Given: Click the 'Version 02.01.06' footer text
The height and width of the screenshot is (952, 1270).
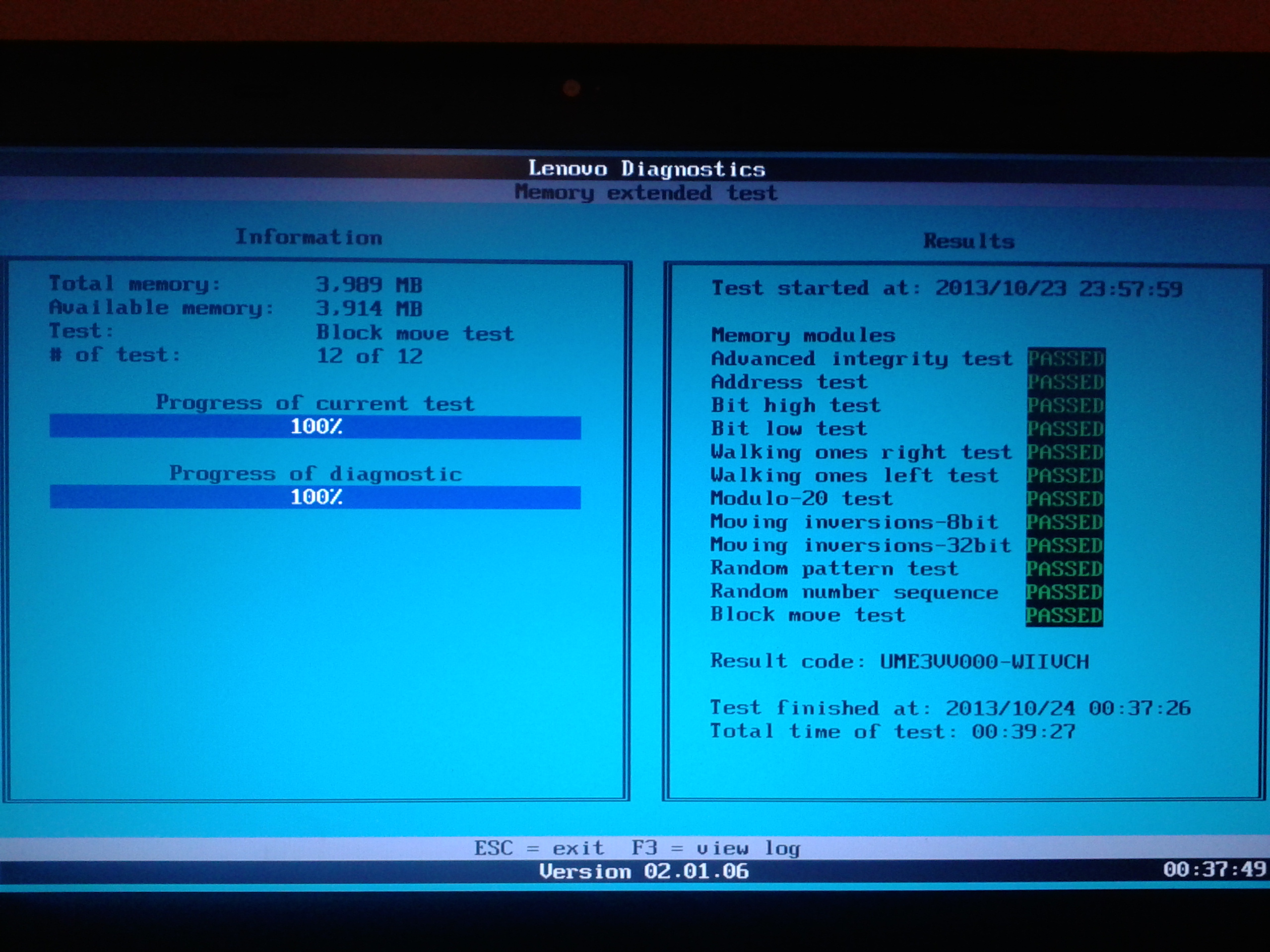Looking at the screenshot, I should (644, 872).
